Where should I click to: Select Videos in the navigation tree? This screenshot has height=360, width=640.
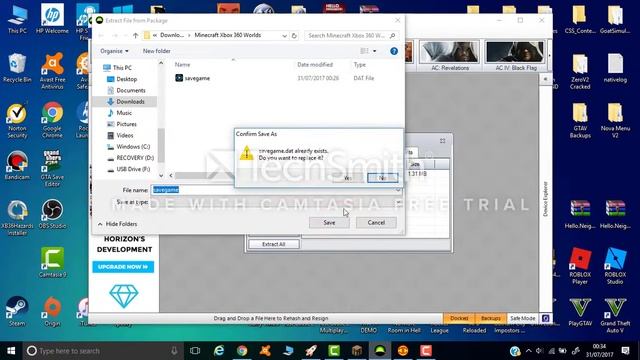click(124, 135)
